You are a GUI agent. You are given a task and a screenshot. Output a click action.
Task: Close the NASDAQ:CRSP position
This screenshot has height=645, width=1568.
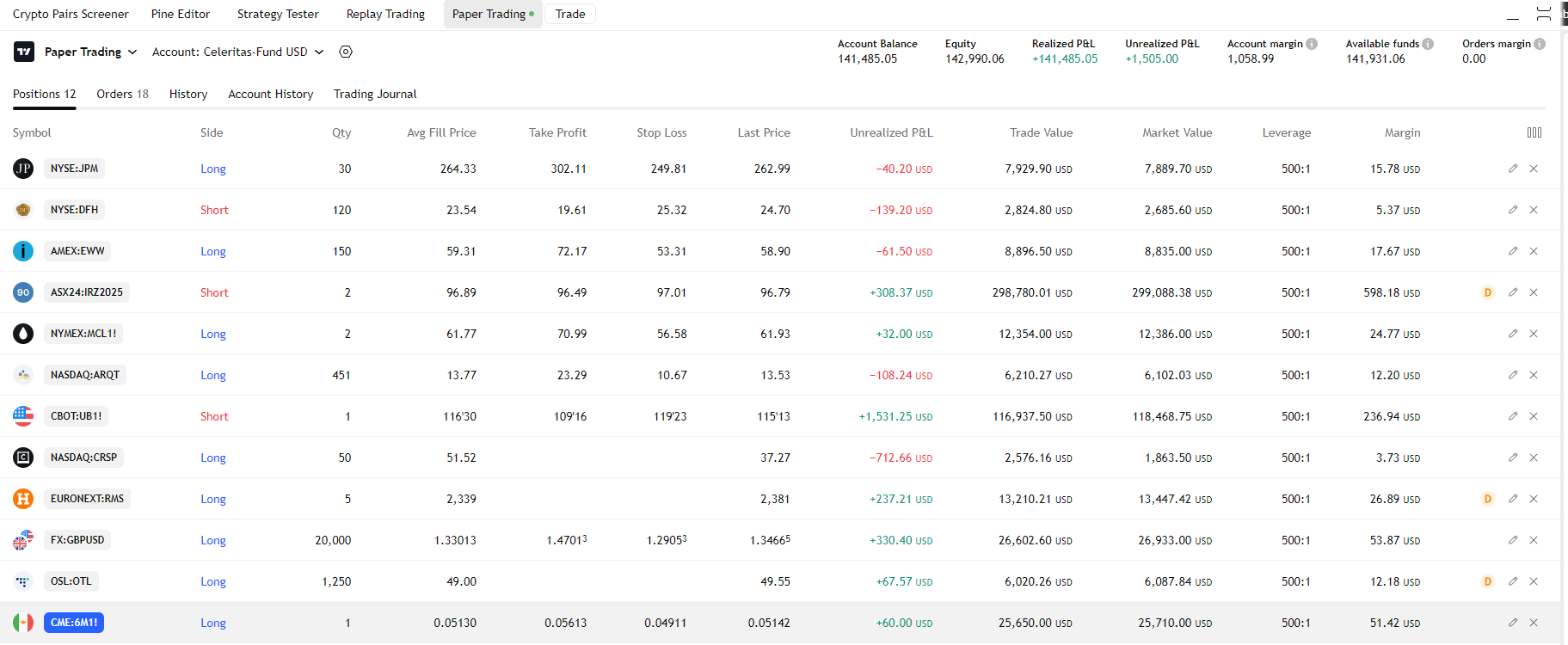(x=1534, y=458)
